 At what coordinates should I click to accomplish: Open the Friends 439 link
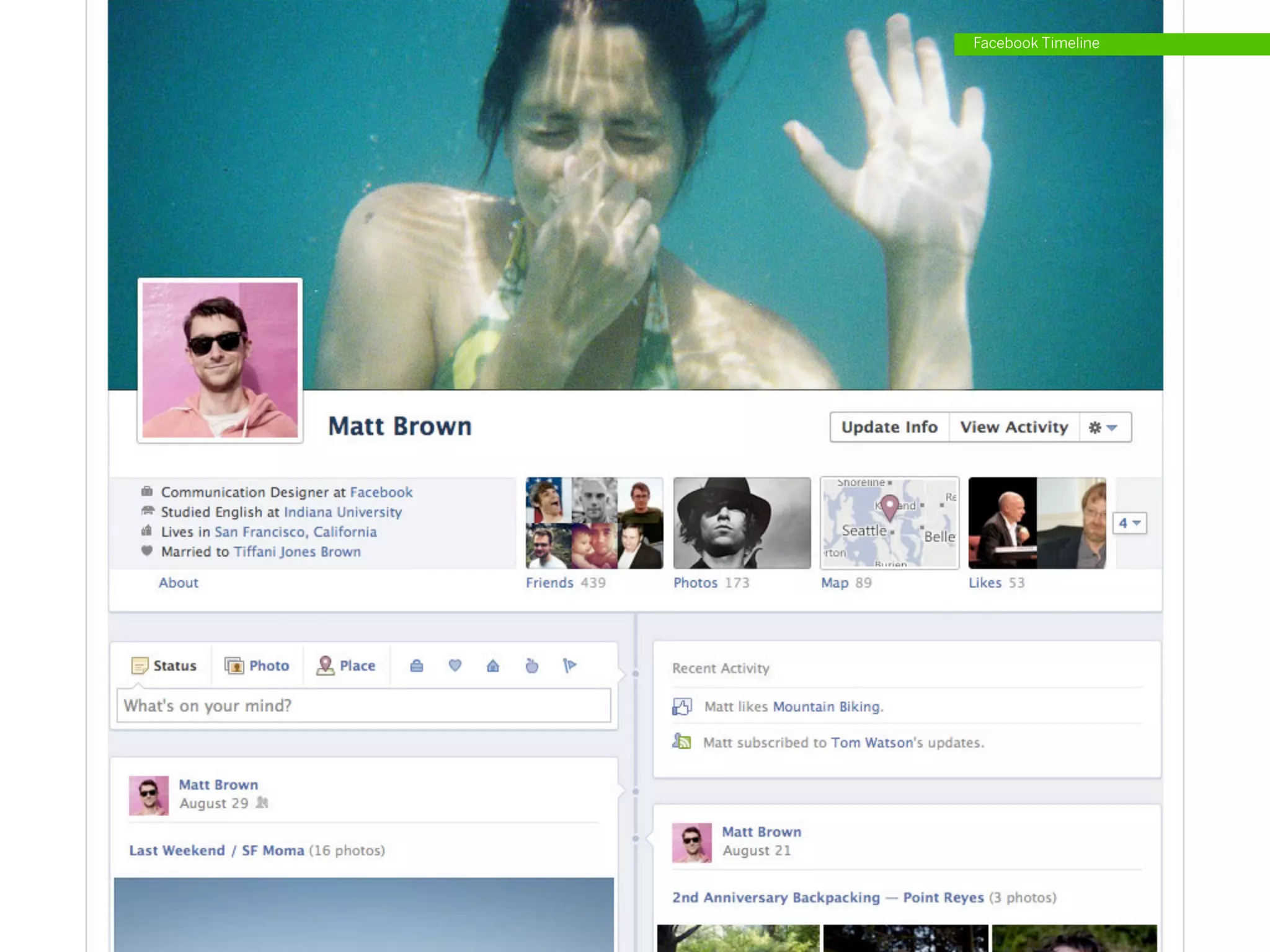[x=566, y=583]
